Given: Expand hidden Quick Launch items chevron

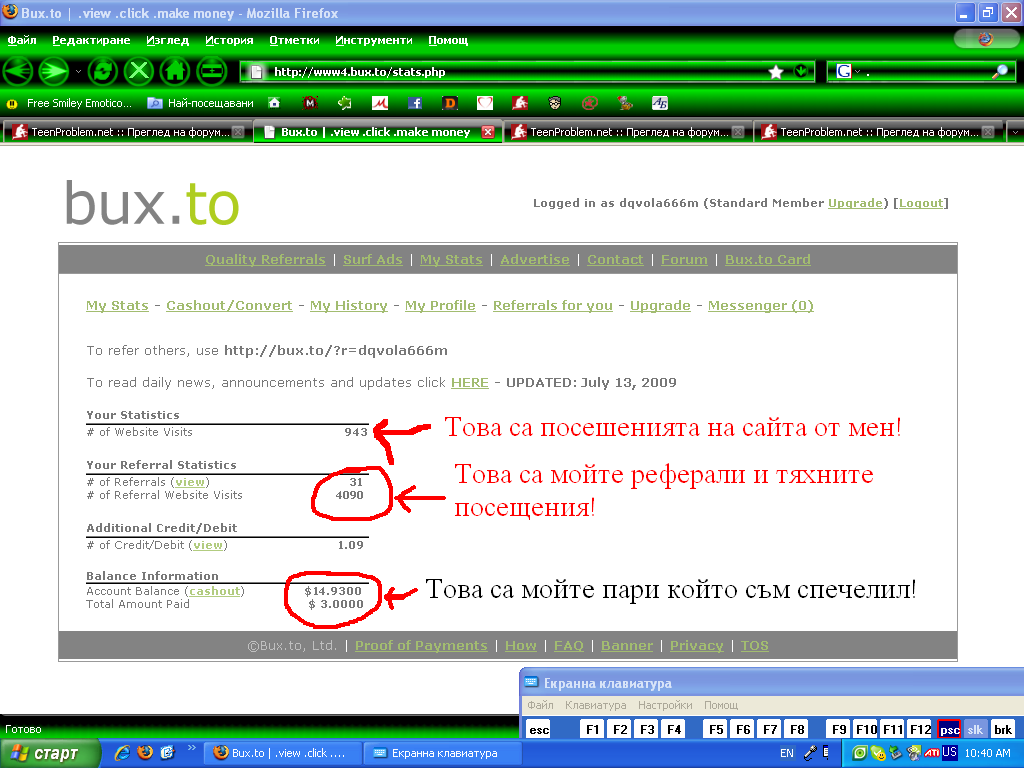Looking at the screenshot, I should [x=191, y=748].
